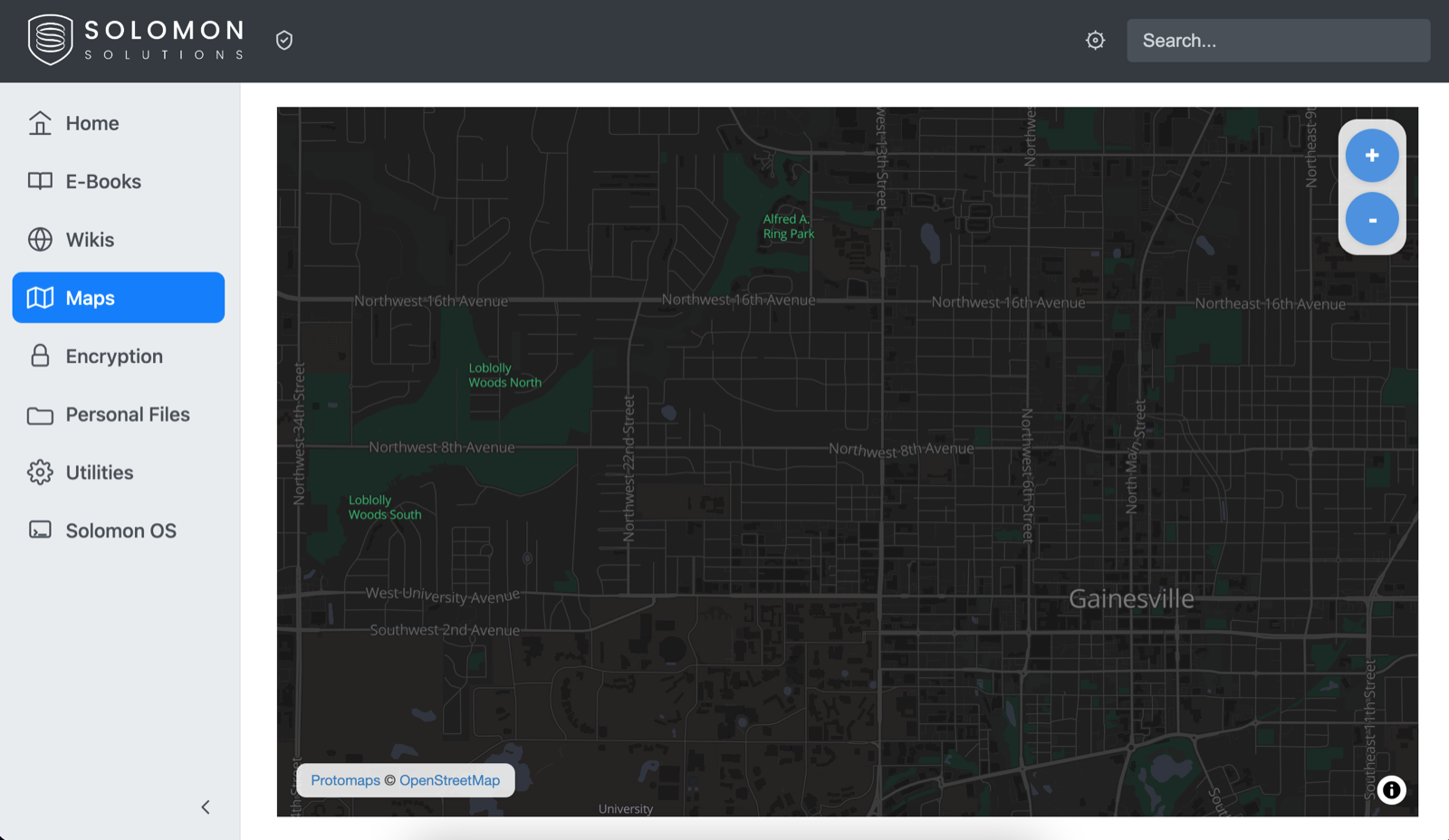
Task: Click the Southwest 2nd Avenue label
Action: [445, 630]
